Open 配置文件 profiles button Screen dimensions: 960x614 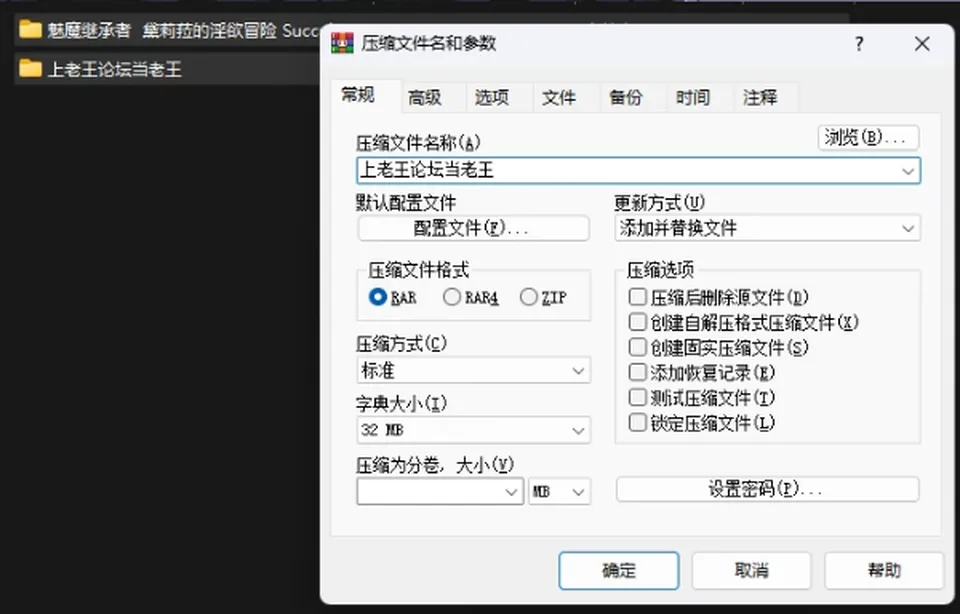[473, 228]
